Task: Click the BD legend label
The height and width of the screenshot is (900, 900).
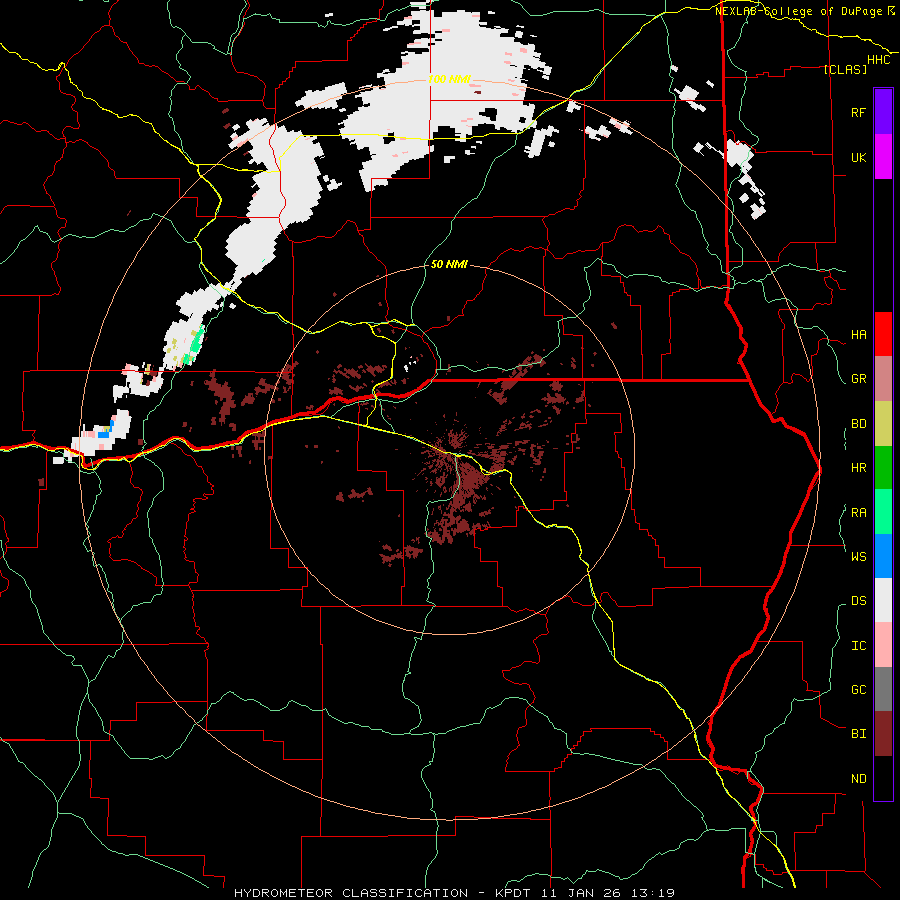Action: click(x=858, y=424)
